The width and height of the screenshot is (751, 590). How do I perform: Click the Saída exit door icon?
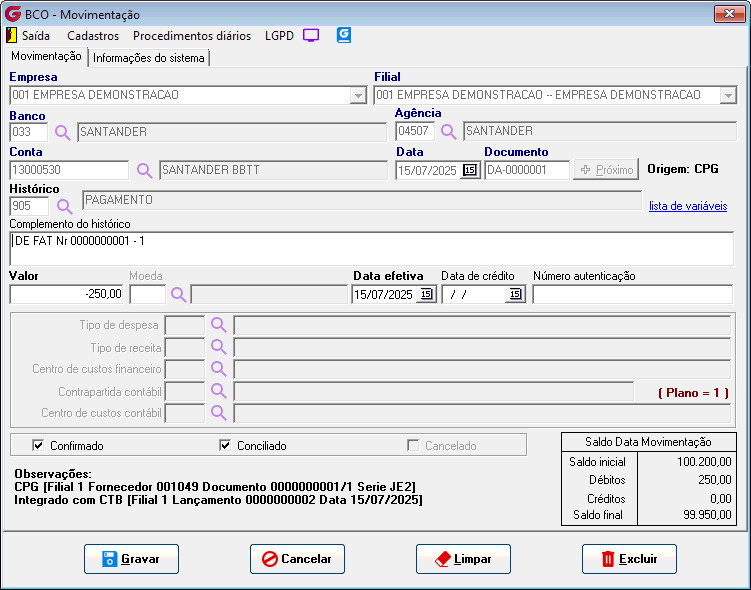click(11, 35)
